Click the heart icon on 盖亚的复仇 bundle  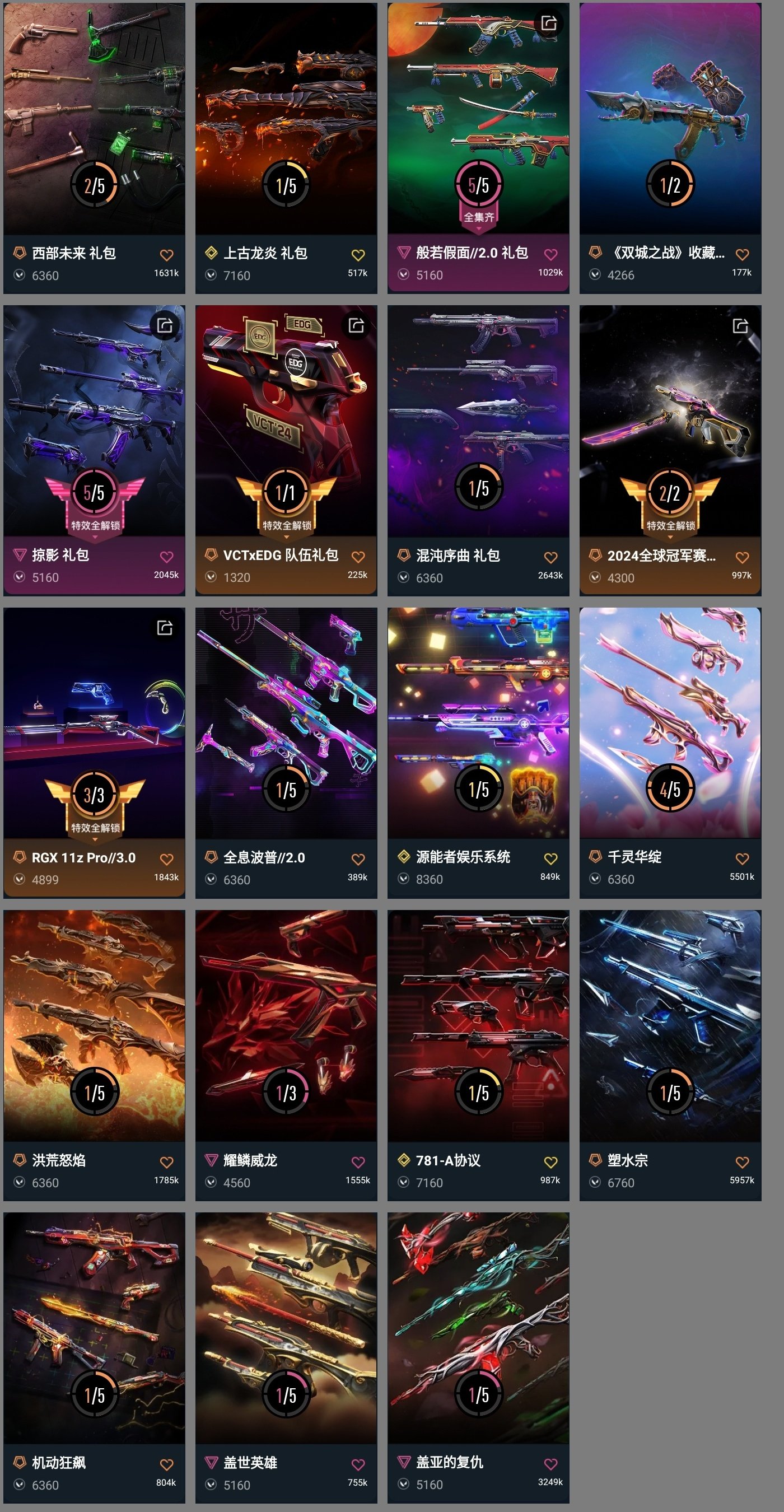pos(550,1464)
